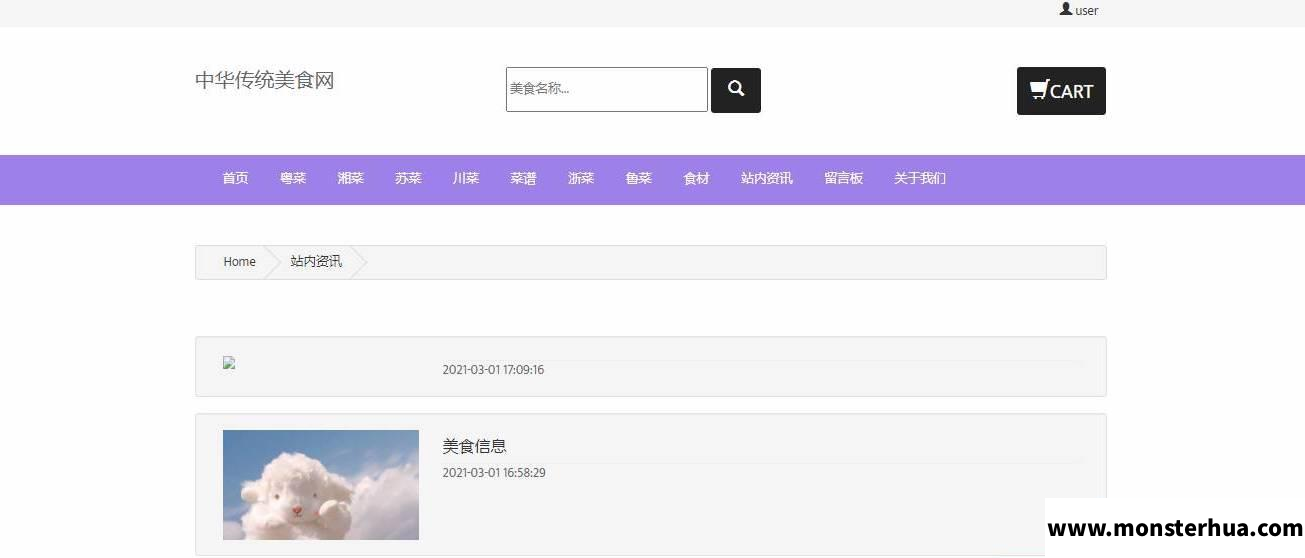The image size is (1305, 558).
Task: Click the Home breadcrumb
Action: (239, 262)
